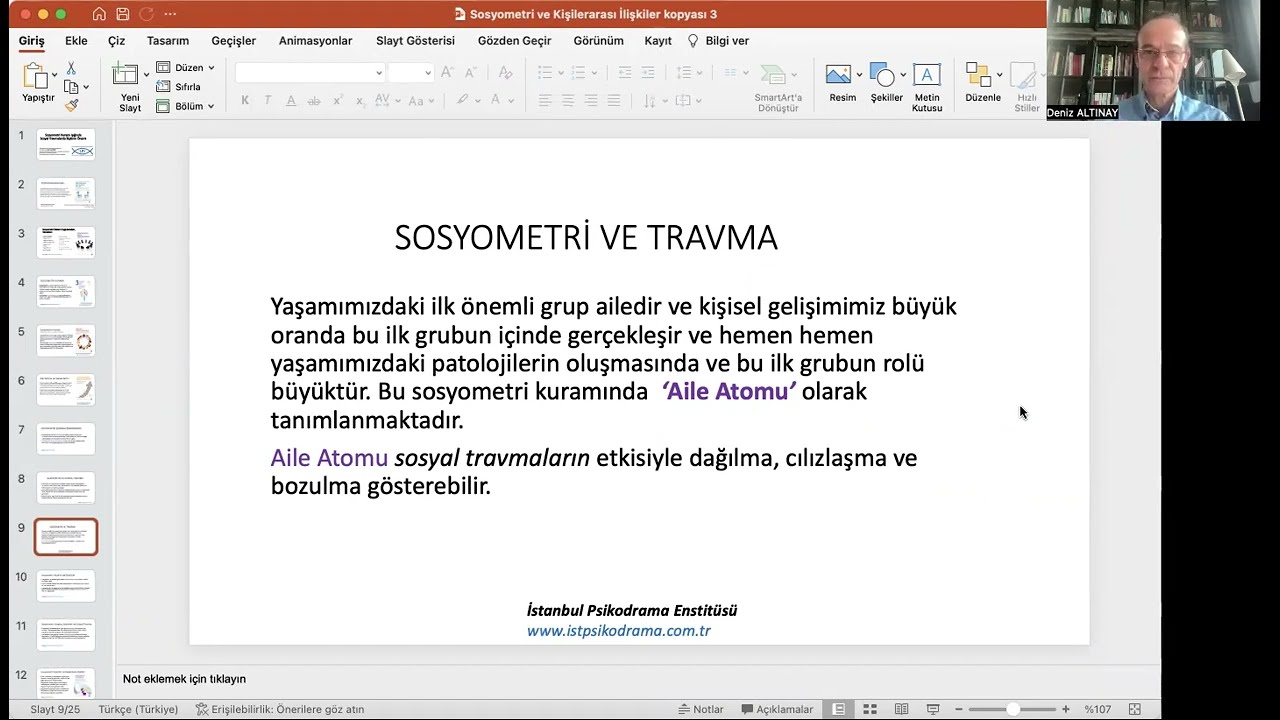Click the Format Painter brush icon
This screenshot has height=720, width=1280.
point(71,105)
